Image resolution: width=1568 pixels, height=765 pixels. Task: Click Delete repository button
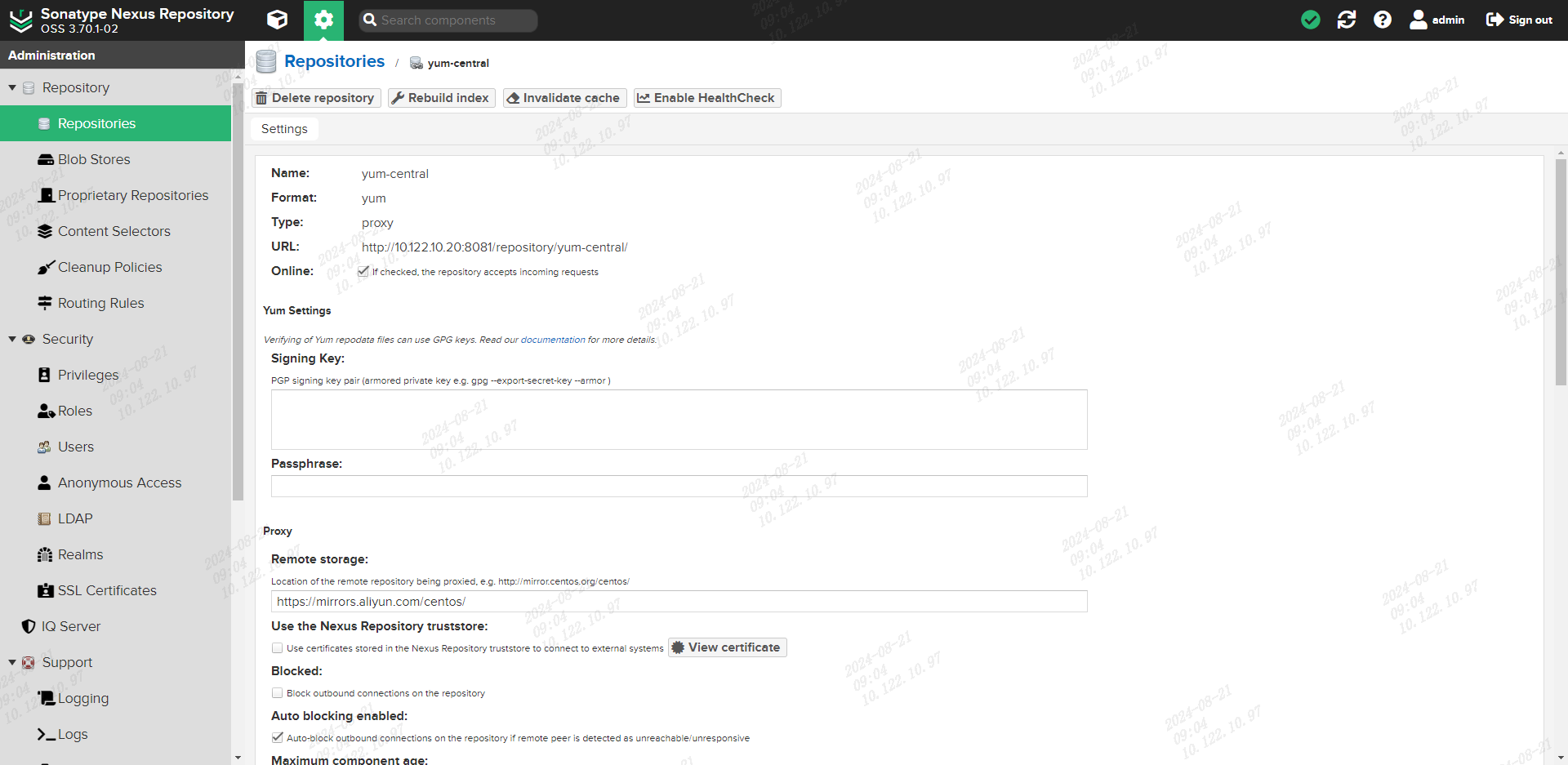tap(315, 98)
